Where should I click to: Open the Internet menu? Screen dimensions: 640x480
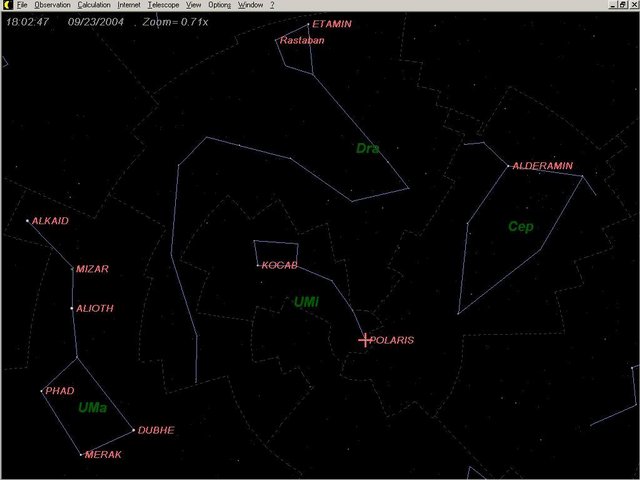click(129, 5)
